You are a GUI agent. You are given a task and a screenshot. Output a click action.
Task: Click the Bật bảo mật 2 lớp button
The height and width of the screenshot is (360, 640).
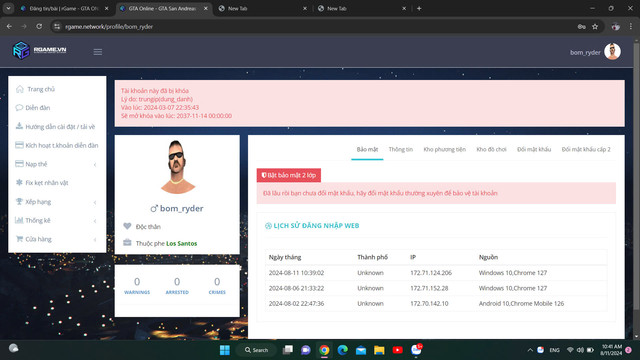(289, 175)
